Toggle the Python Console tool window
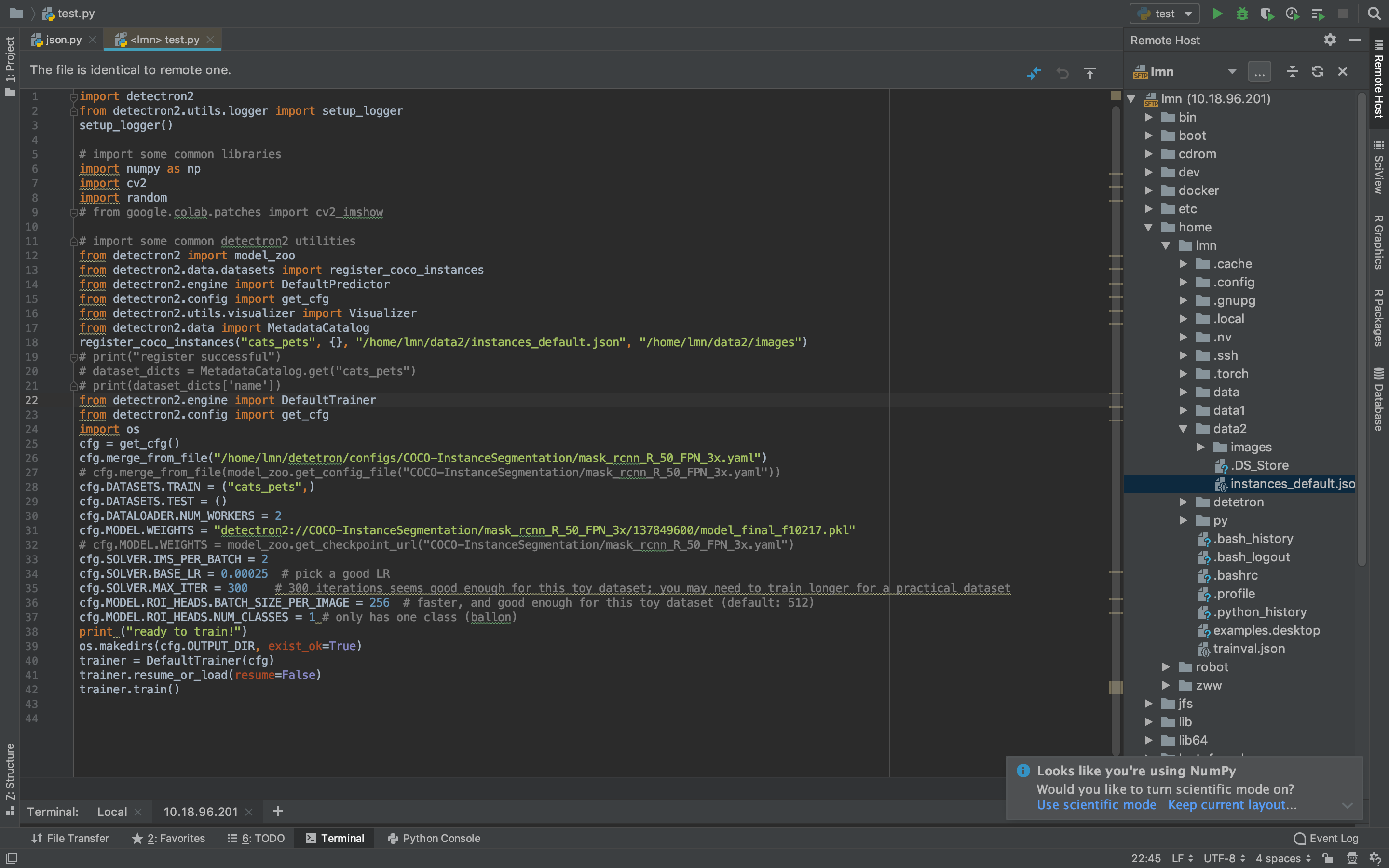 [x=434, y=838]
